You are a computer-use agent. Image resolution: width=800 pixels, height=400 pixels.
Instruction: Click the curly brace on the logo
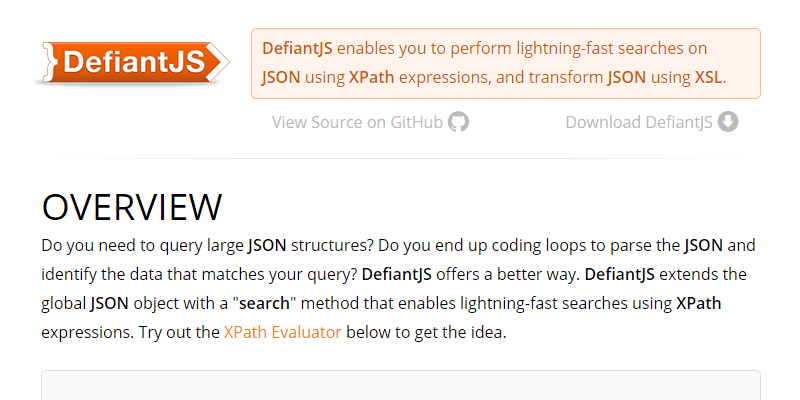pyautogui.click(x=47, y=62)
